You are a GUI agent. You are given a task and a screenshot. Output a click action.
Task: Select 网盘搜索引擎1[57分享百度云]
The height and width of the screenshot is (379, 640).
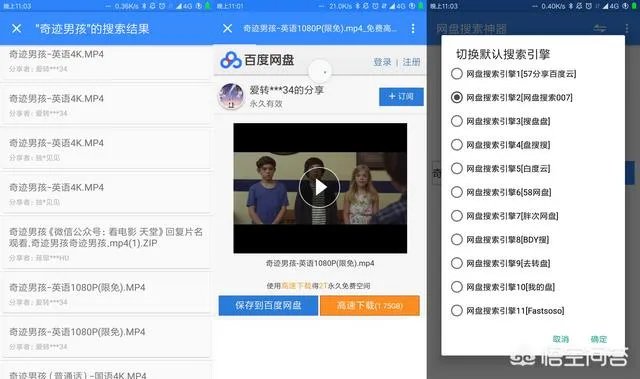514,74
